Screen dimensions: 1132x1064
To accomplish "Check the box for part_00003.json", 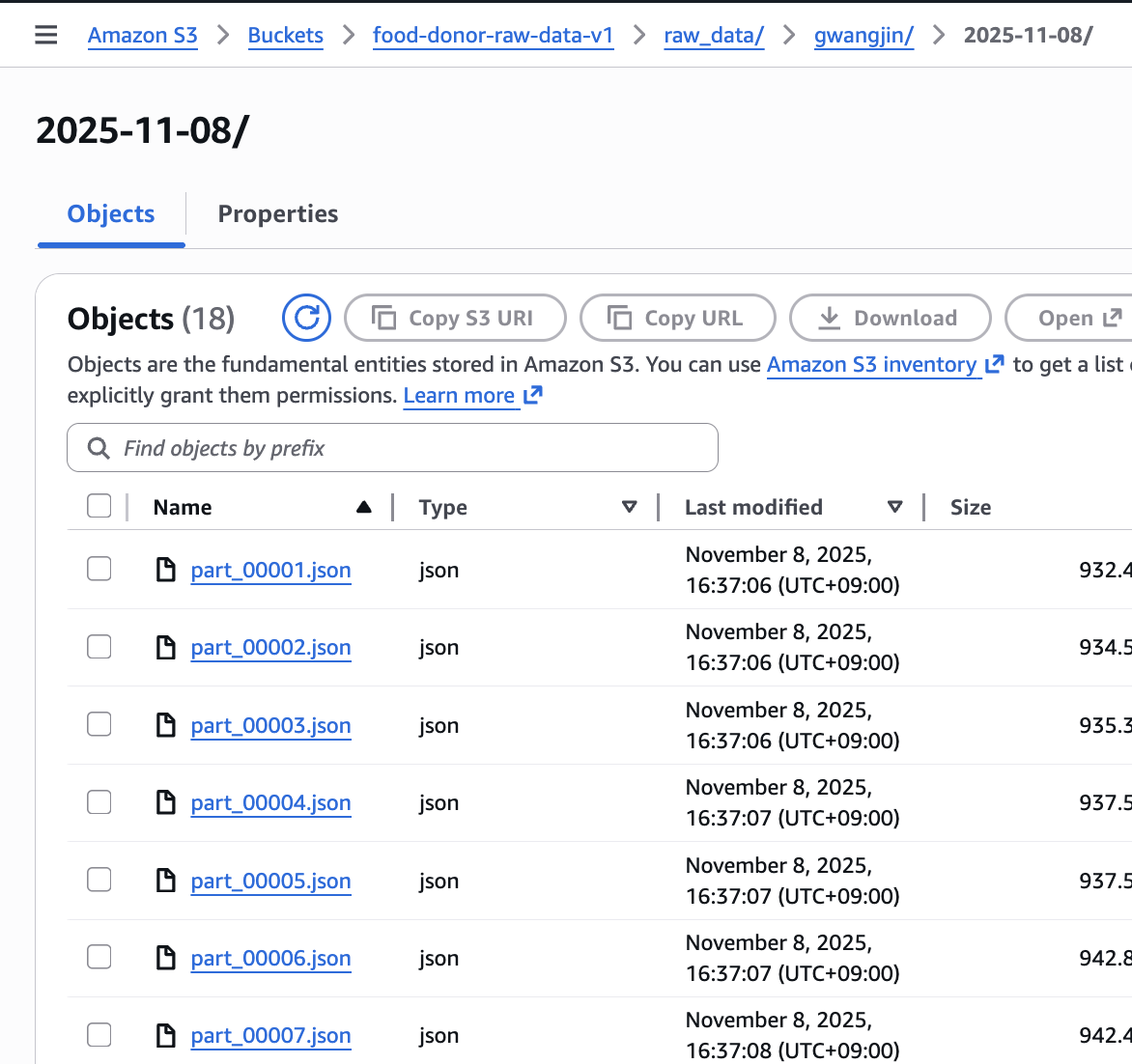I will 99,724.
